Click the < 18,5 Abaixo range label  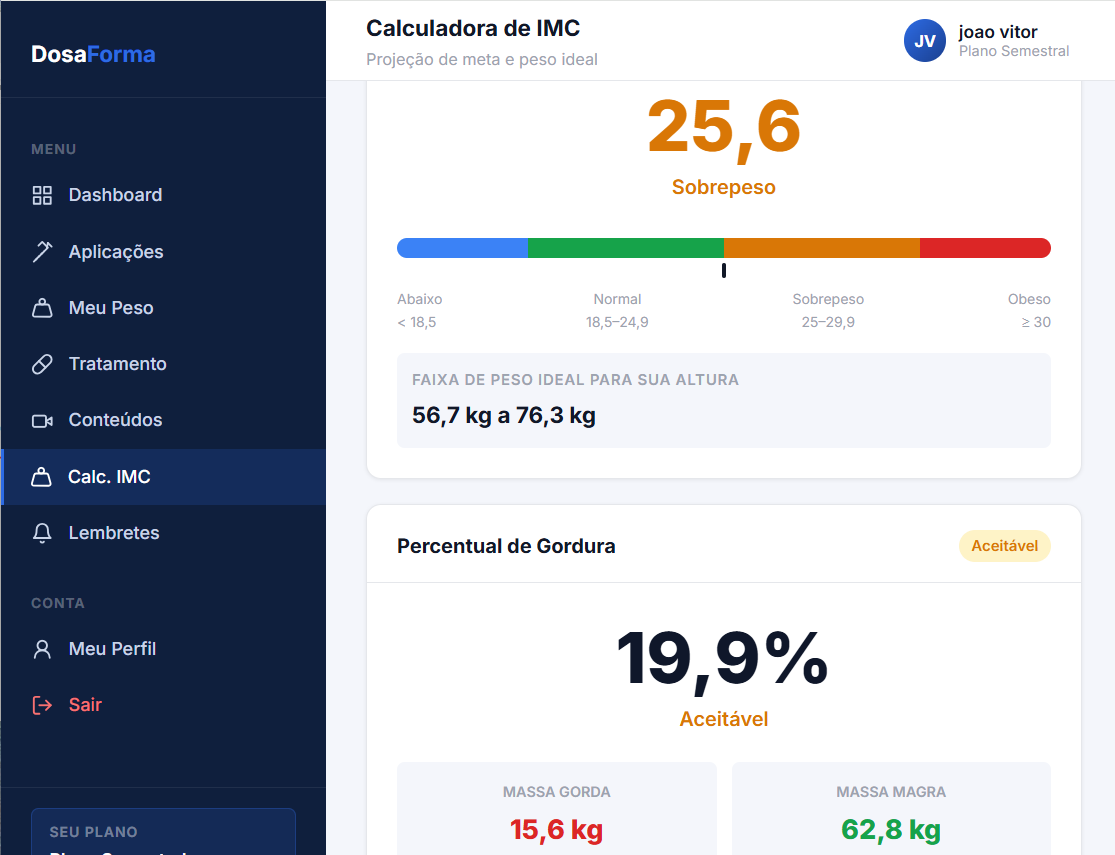(417, 322)
